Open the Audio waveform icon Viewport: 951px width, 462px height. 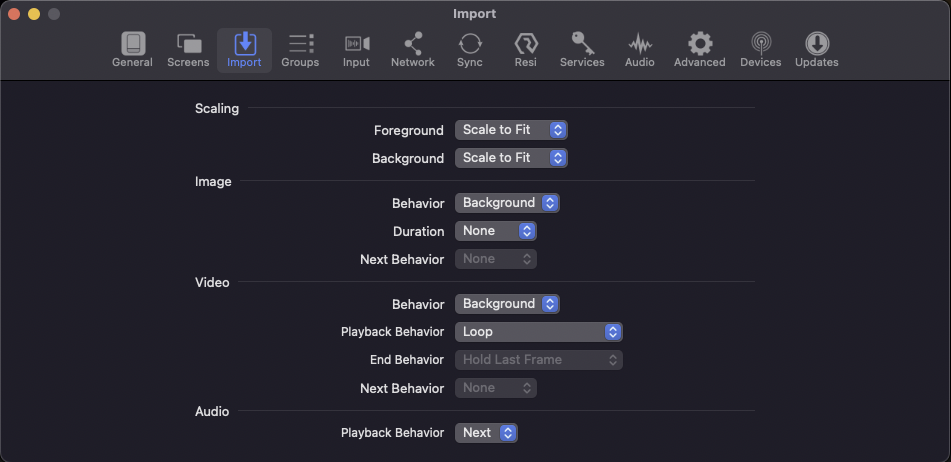click(x=640, y=44)
